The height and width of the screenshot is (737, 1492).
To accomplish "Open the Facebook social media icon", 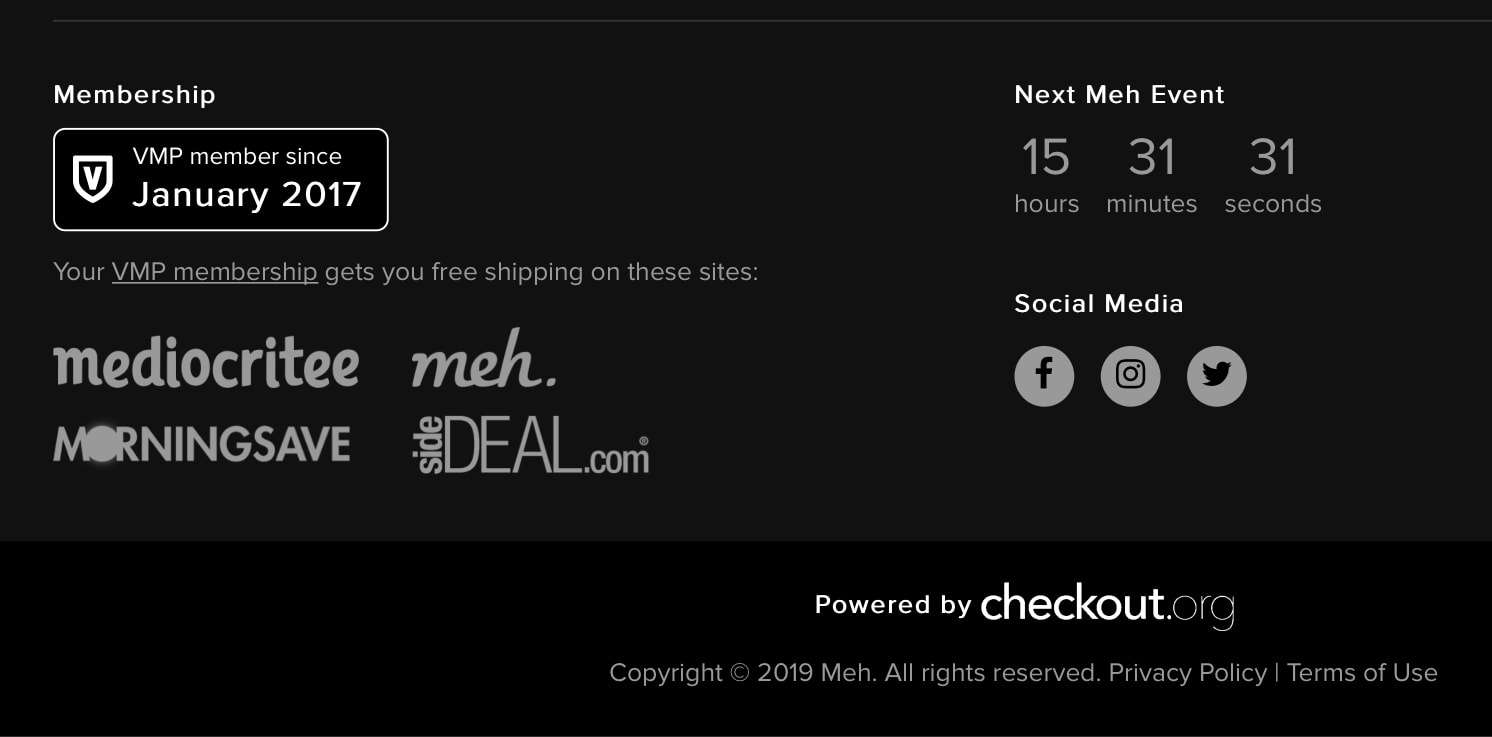I will [1044, 376].
